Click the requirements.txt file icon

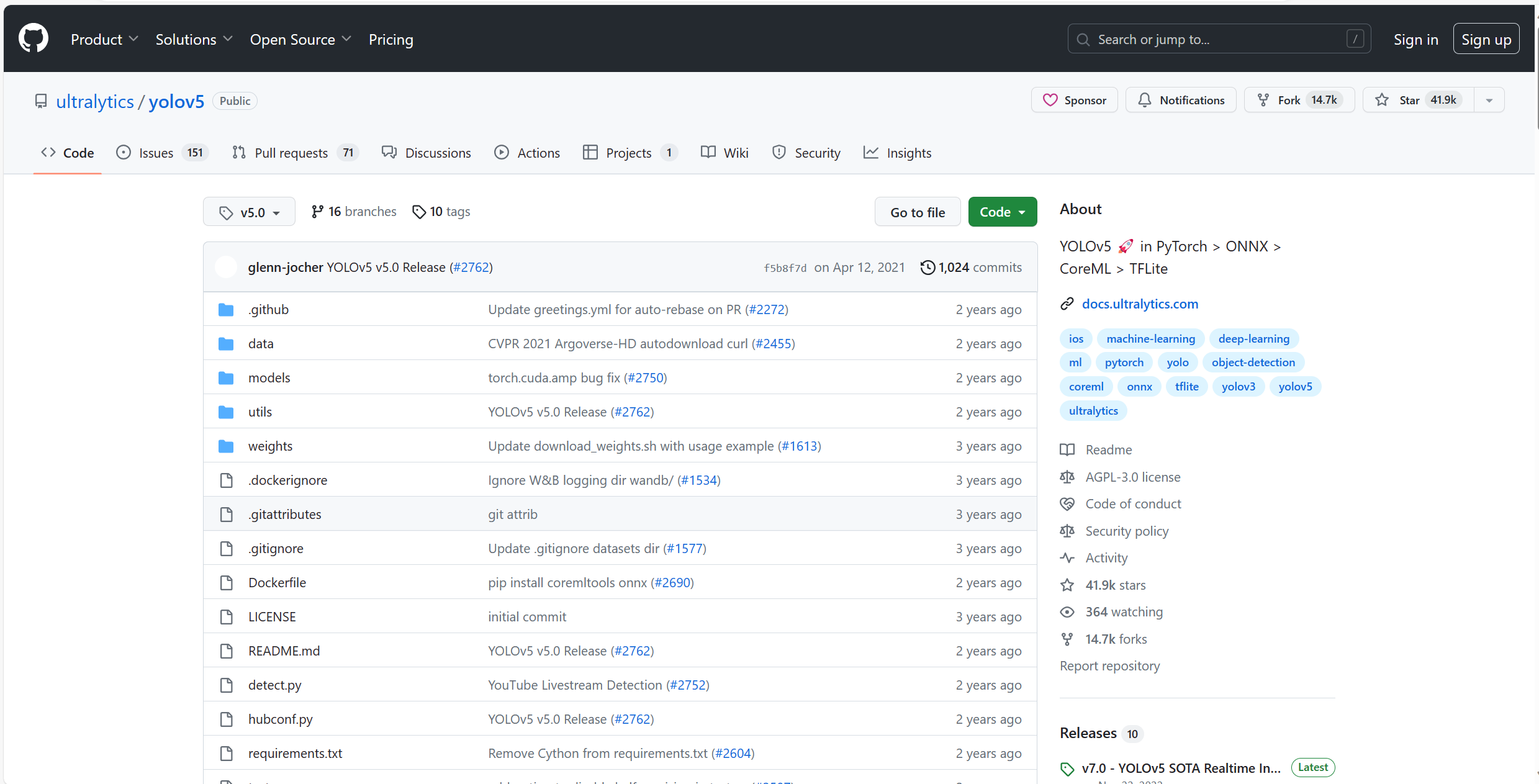(227, 753)
